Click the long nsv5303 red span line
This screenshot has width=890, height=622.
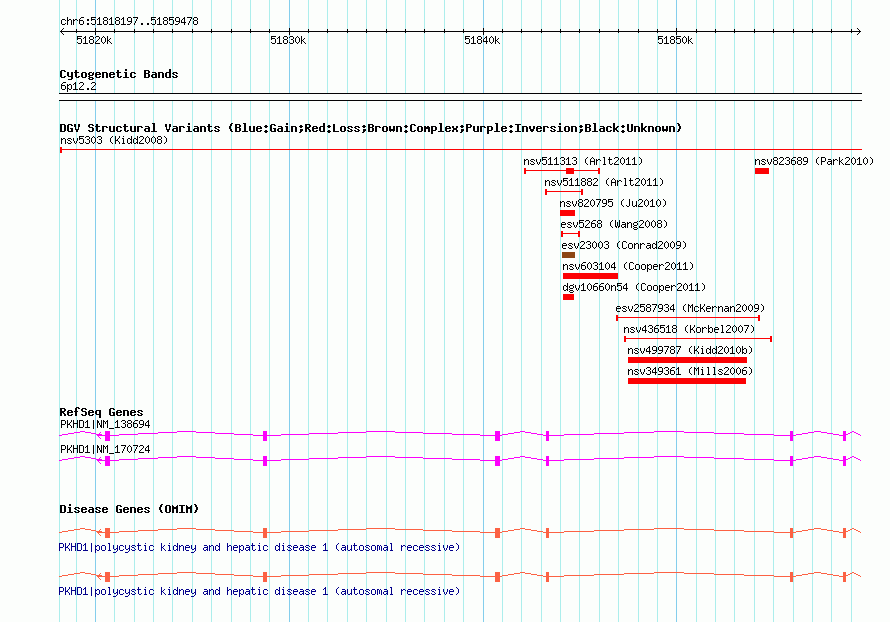[x=461, y=150]
